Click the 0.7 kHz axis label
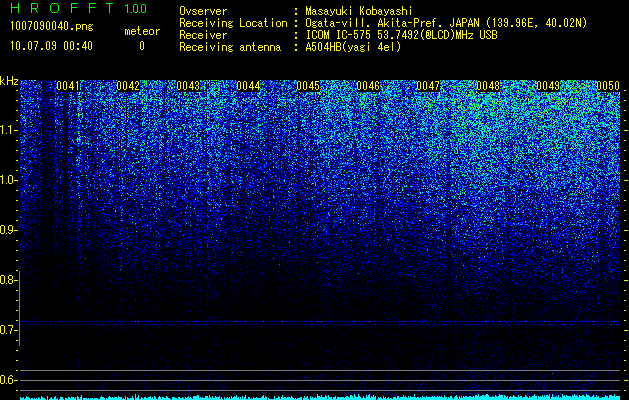The height and width of the screenshot is (400, 629). (9, 330)
